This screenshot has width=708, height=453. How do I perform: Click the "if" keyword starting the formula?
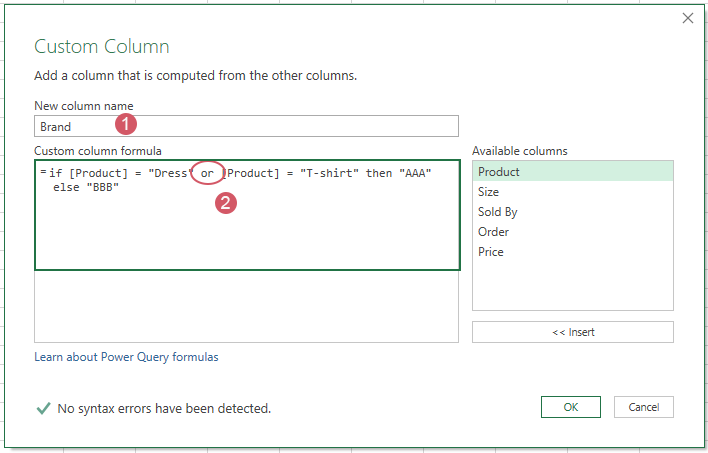tap(55, 174)
